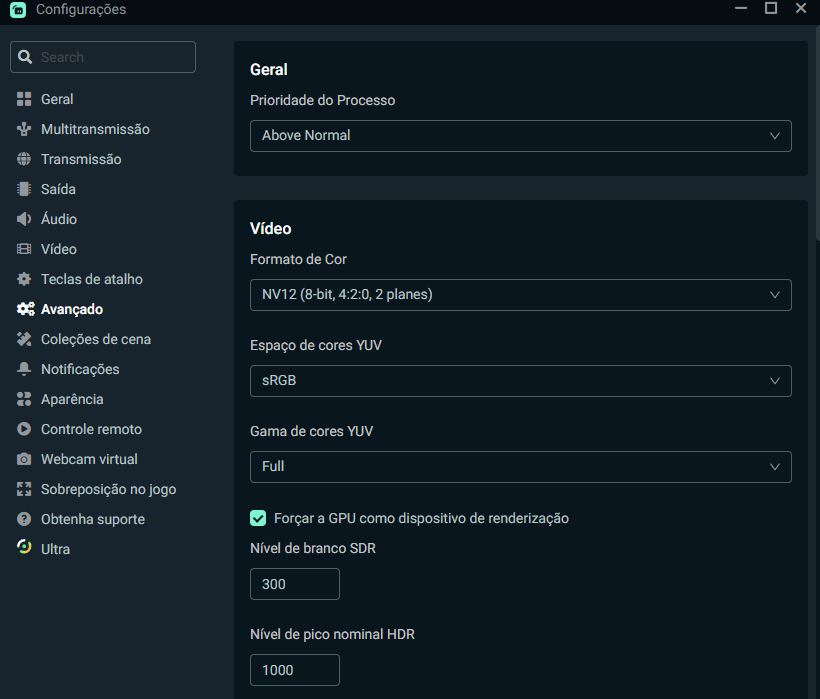820x699 pixels.
Task: Click the Nível de branco SDR field
Action: 295,584
